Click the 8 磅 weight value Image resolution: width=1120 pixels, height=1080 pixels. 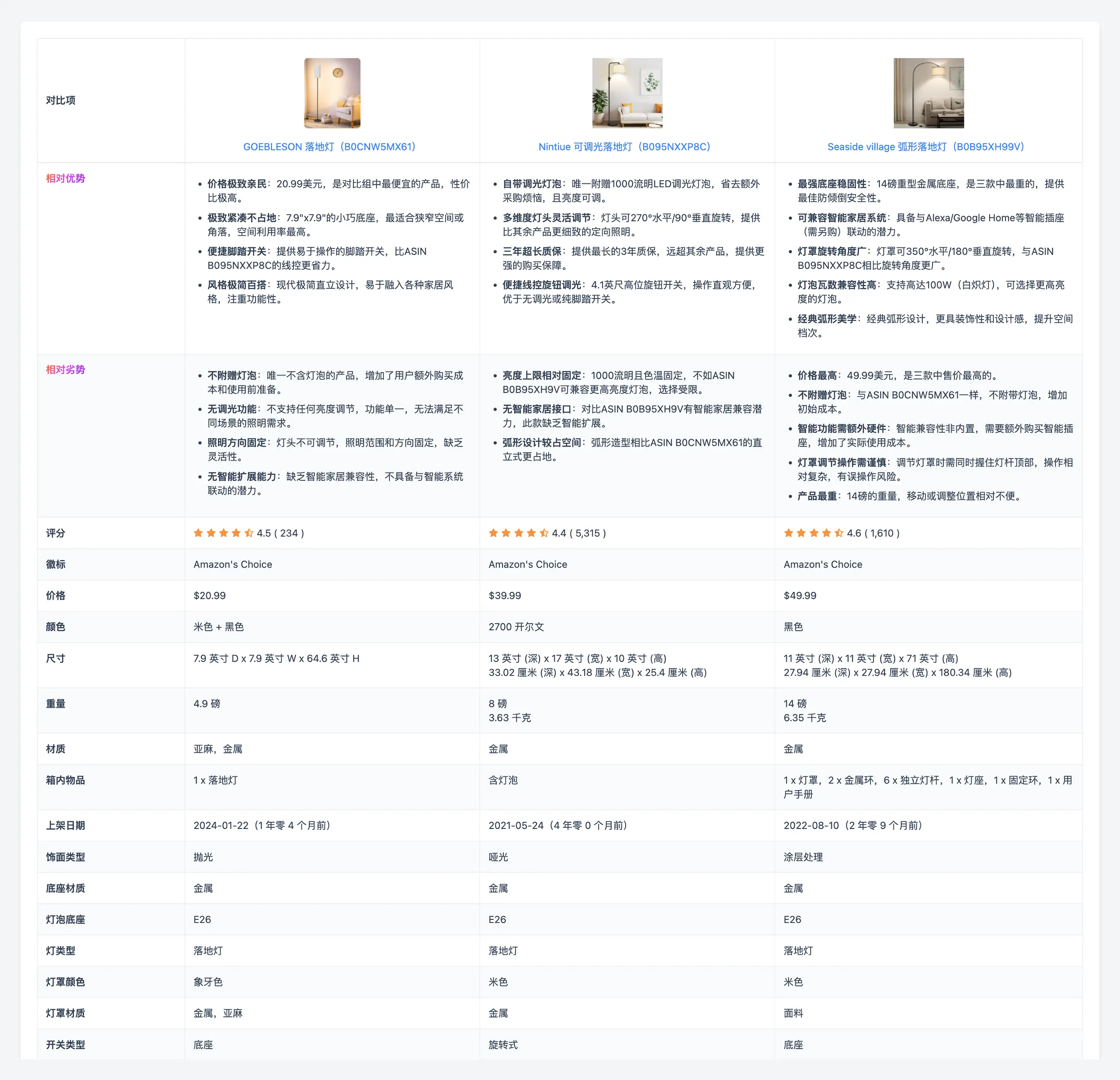(498, 704)
